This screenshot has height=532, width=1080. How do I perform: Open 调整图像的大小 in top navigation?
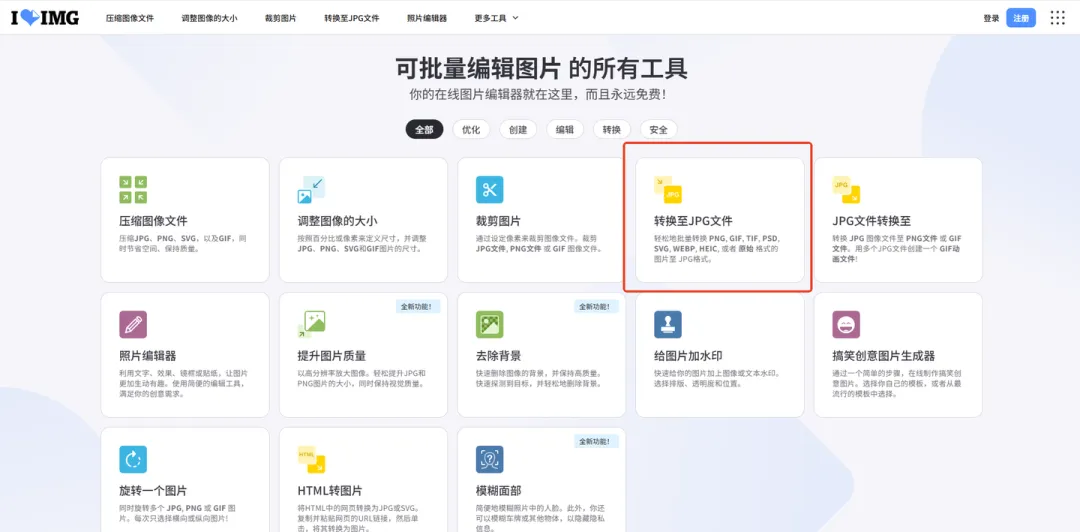(209, 18)
